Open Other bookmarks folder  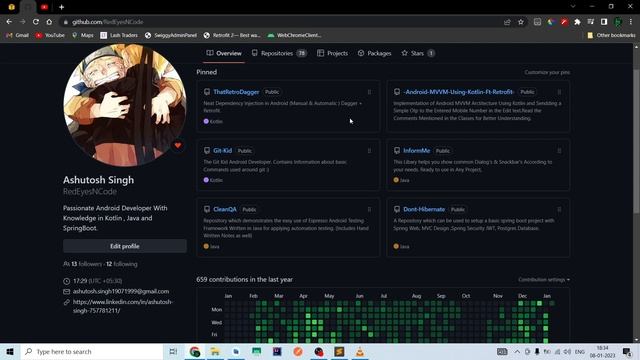pos(611,36)
